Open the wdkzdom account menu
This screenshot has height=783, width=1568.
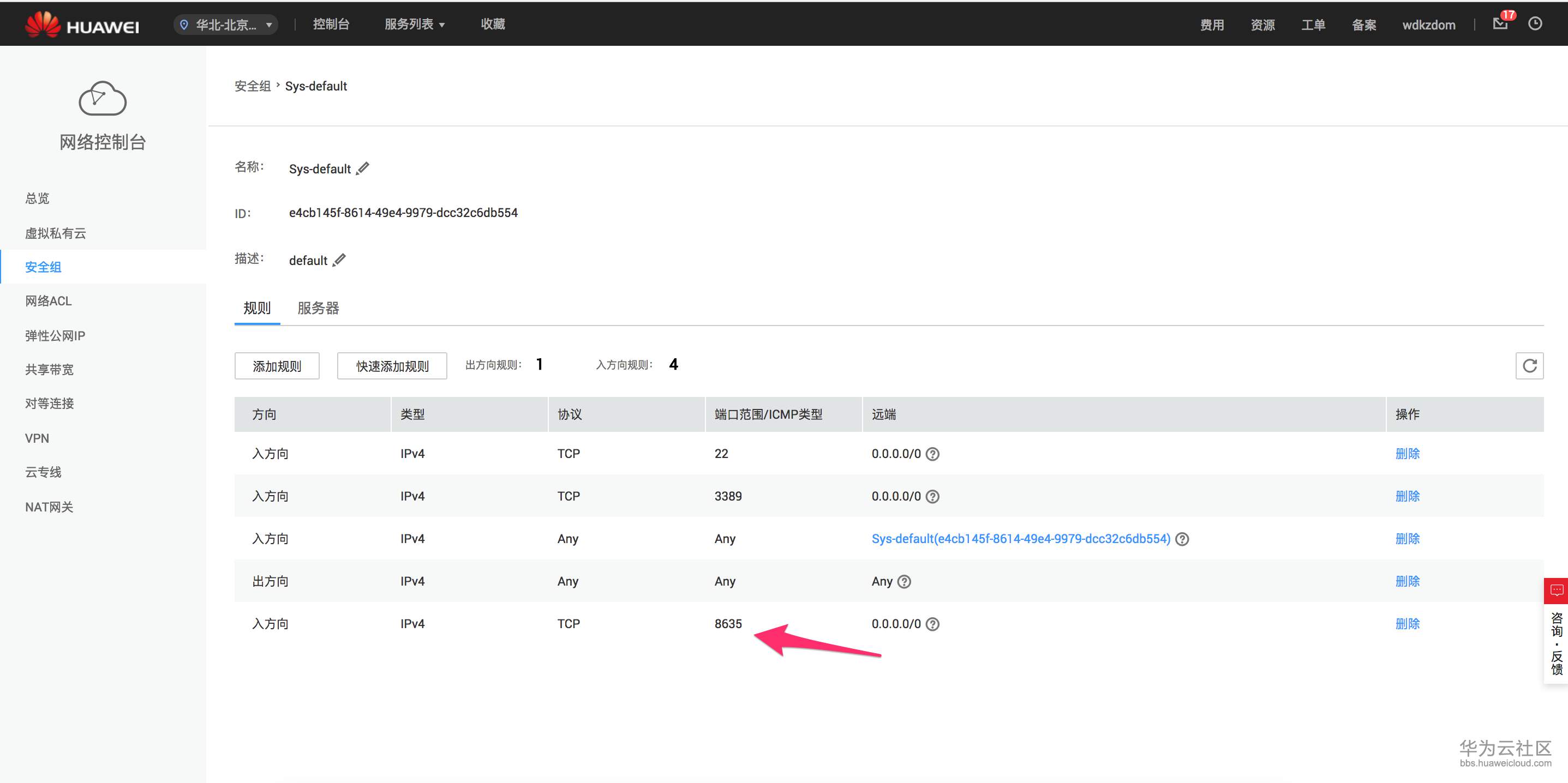point(1429,25)
